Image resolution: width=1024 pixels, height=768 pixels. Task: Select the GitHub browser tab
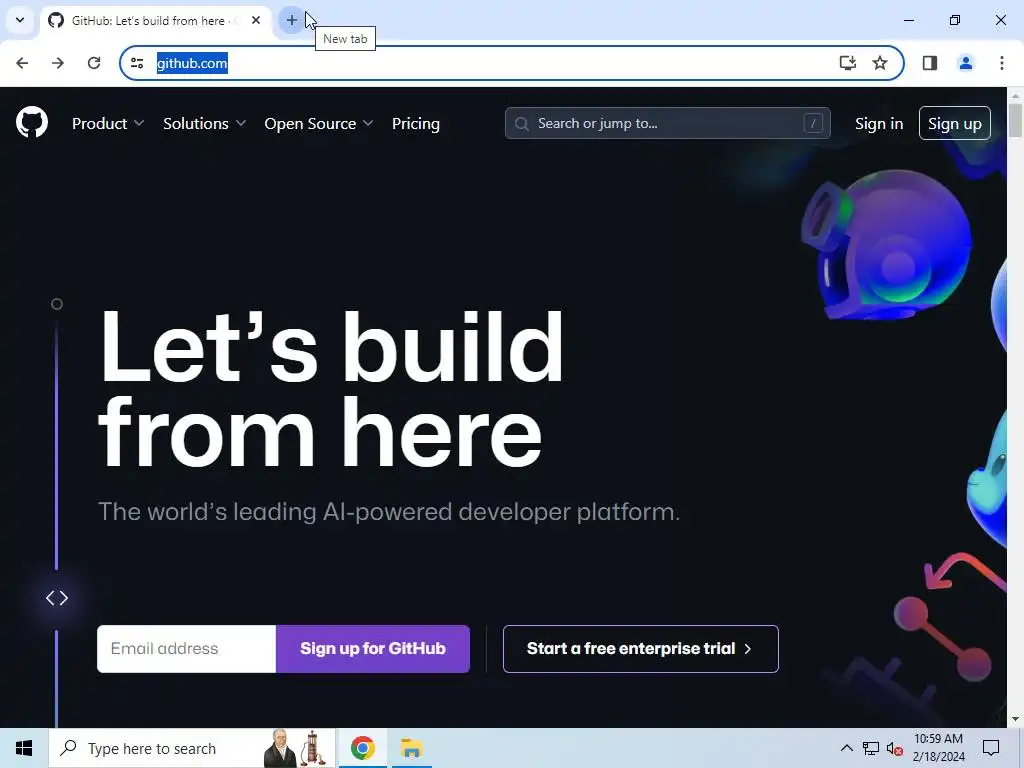coord(155,22)
